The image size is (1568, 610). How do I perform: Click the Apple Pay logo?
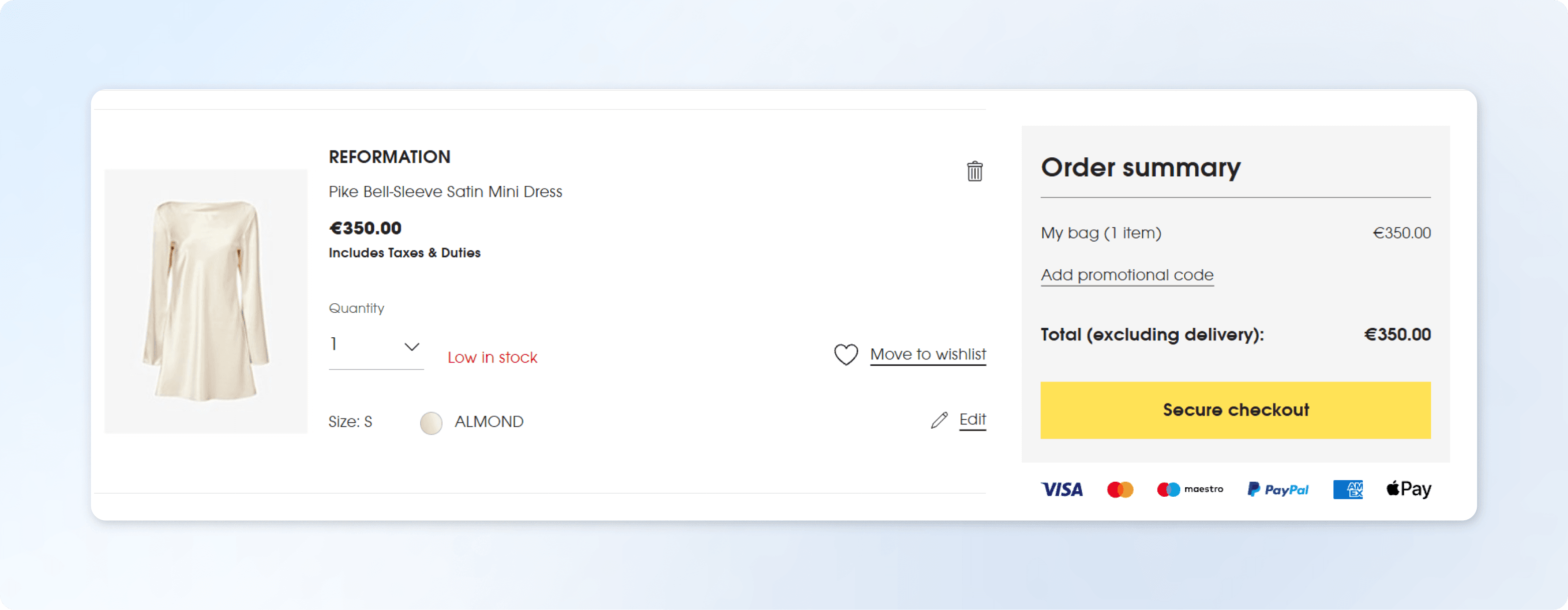[1408, 489]
